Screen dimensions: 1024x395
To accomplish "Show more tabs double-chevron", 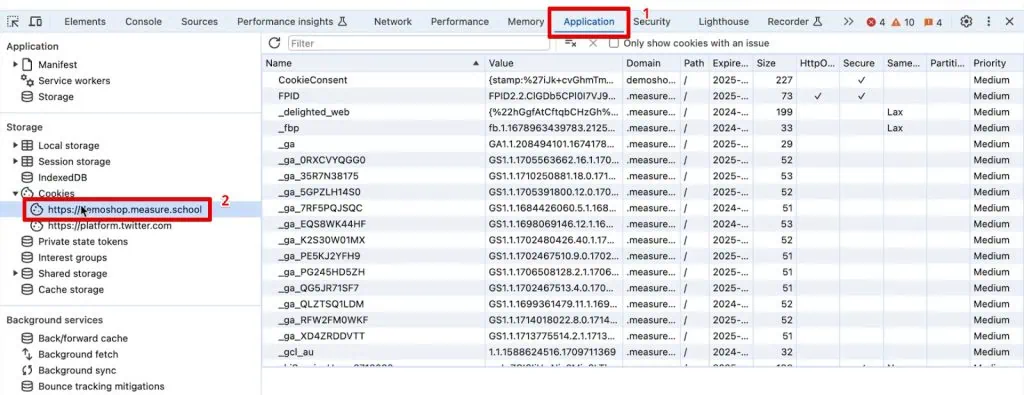I will coord(848,22).
